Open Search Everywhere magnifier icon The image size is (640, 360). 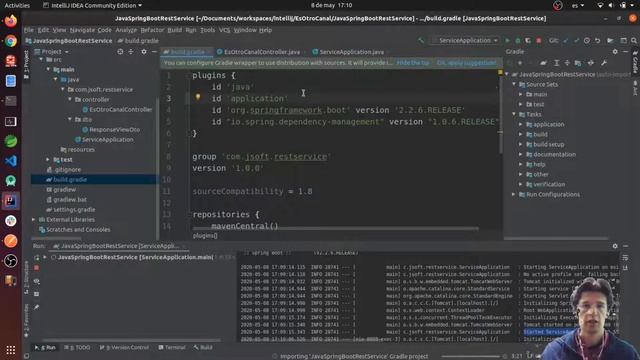pos(634,40)
